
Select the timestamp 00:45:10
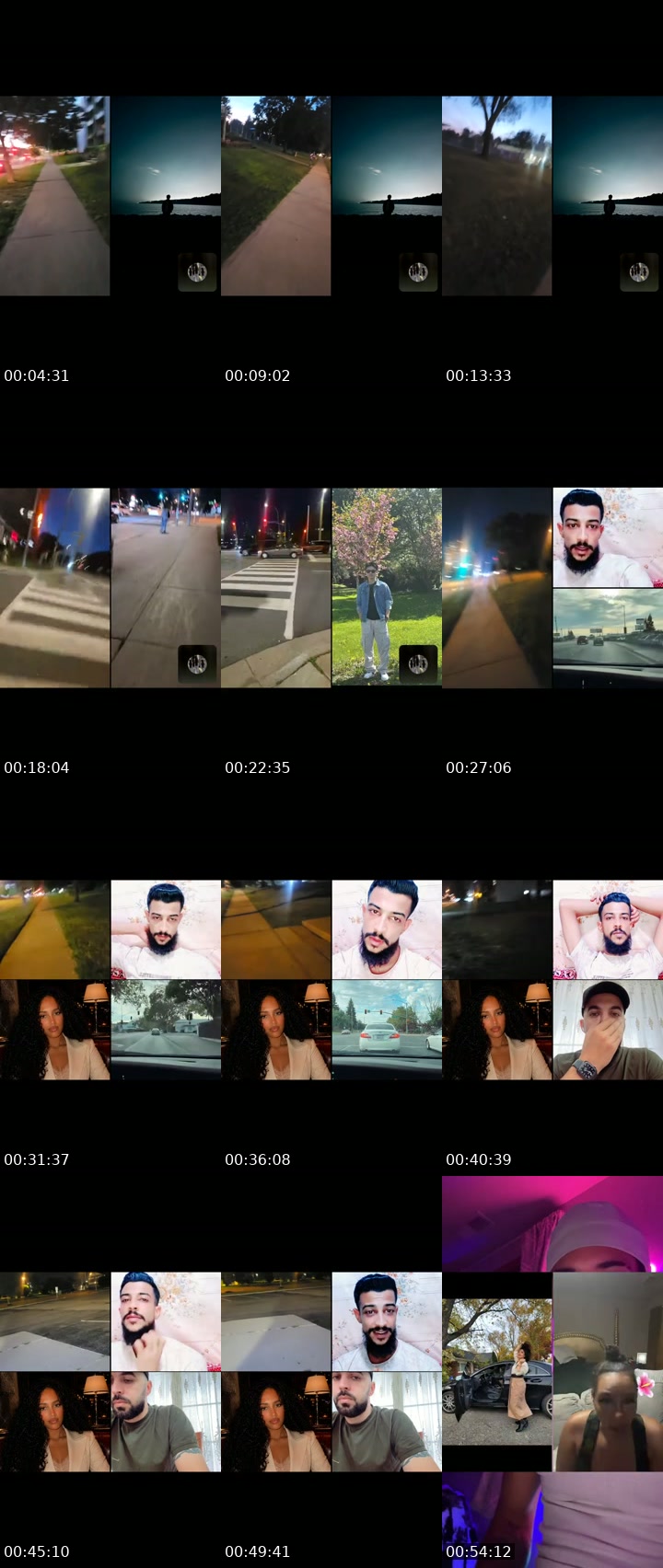(37, 1551)
